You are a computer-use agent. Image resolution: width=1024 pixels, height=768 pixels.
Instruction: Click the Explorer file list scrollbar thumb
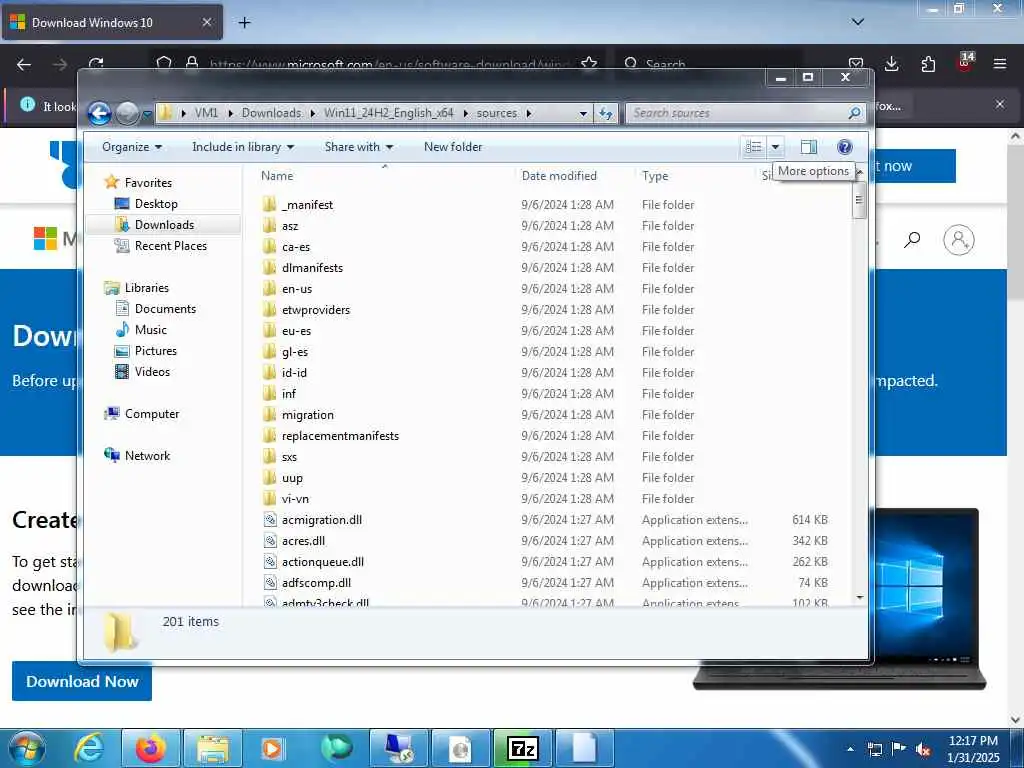(x=859, y=200)
